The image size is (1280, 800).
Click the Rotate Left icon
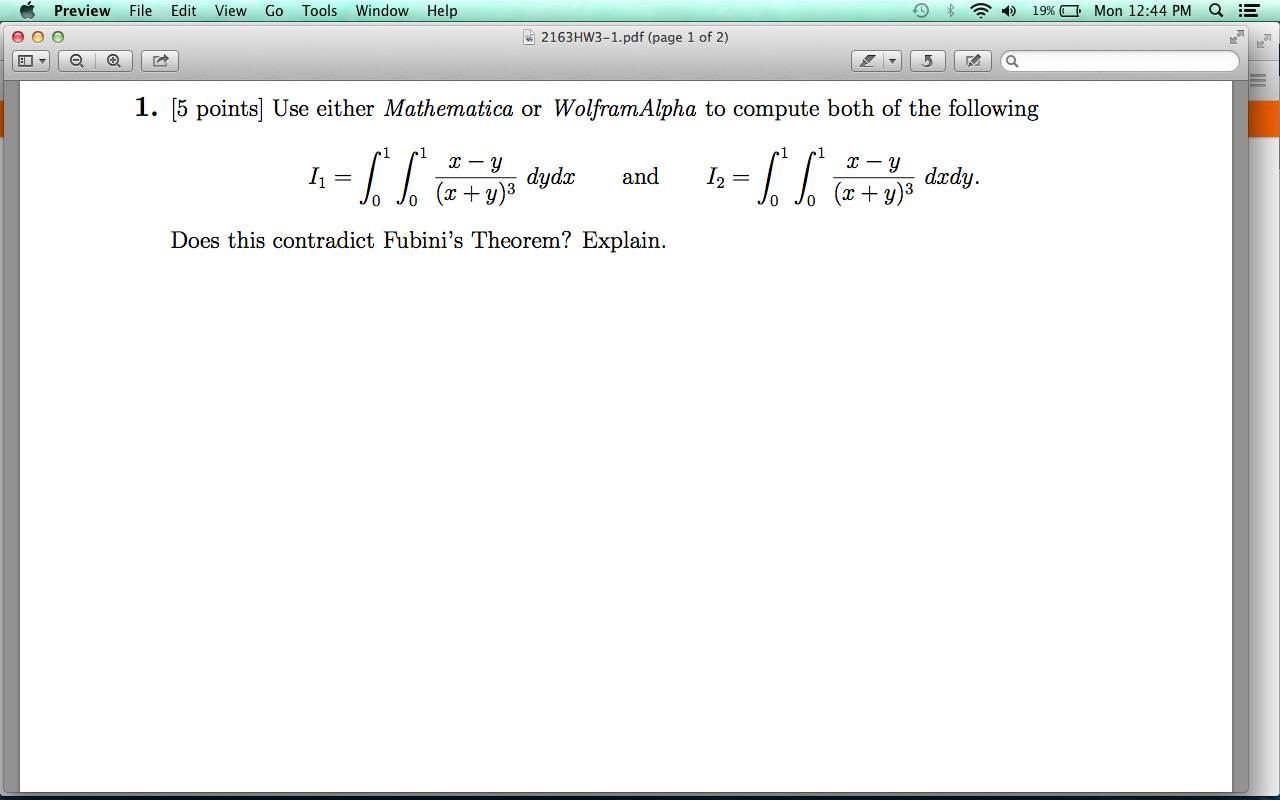(927, 60)
